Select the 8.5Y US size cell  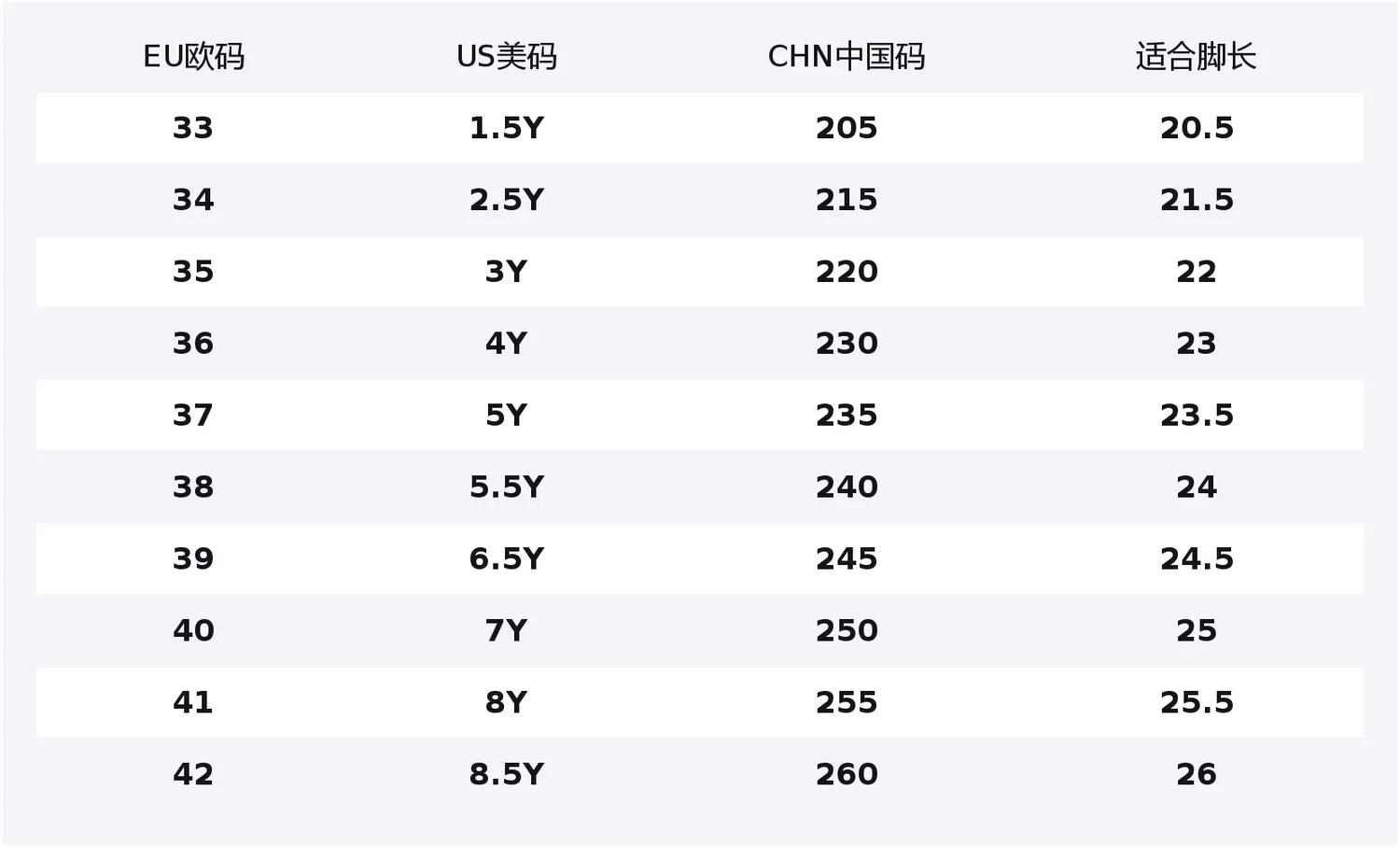click(x=506, y=775)
